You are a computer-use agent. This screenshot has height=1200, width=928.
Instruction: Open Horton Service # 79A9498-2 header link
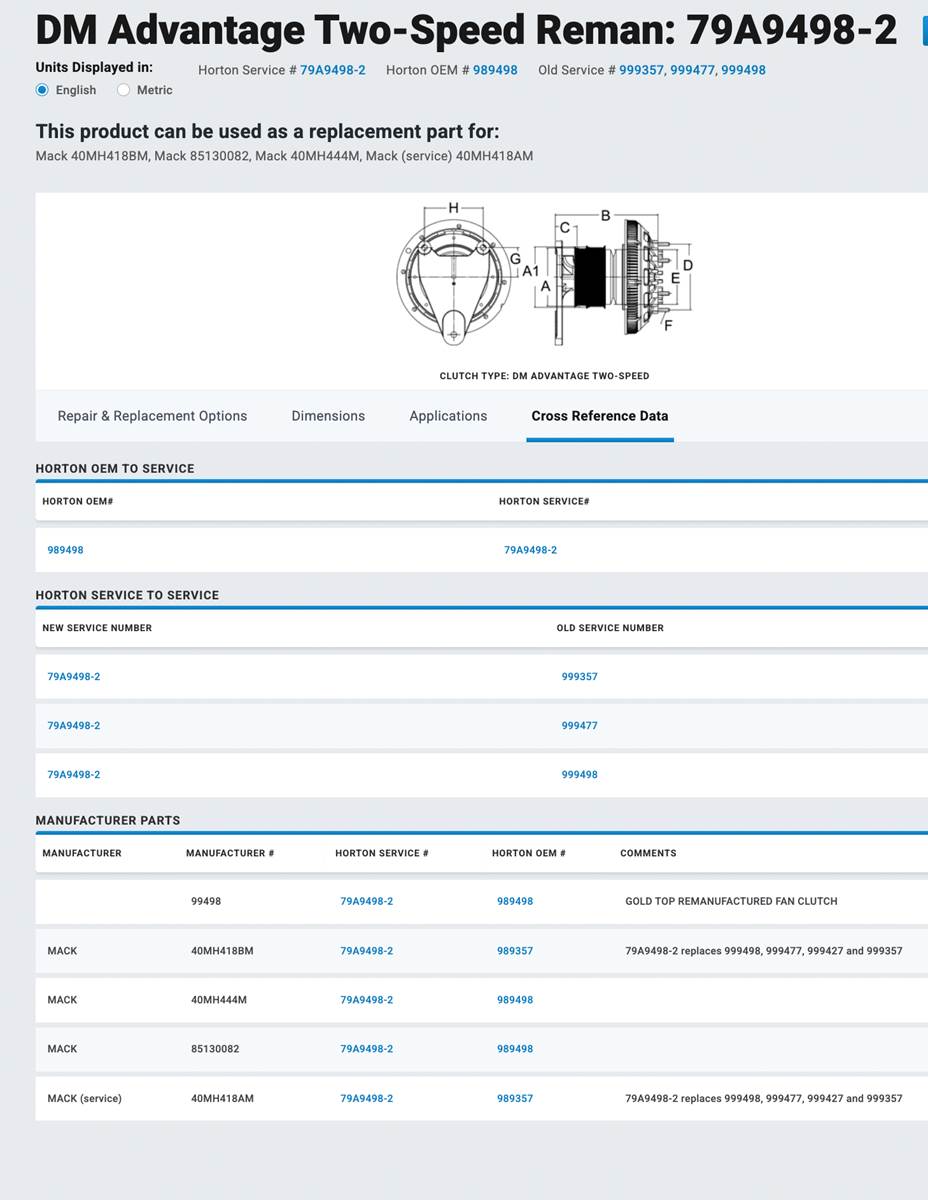point(333,70)
